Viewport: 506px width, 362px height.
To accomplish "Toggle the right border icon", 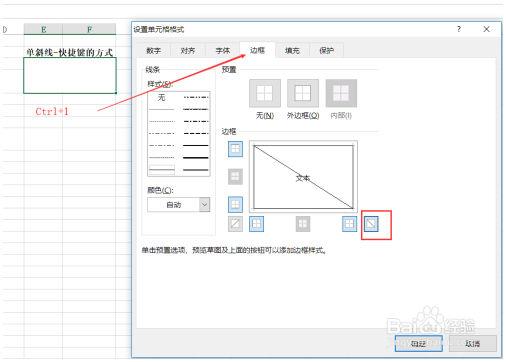I will (x=349, y=224).
